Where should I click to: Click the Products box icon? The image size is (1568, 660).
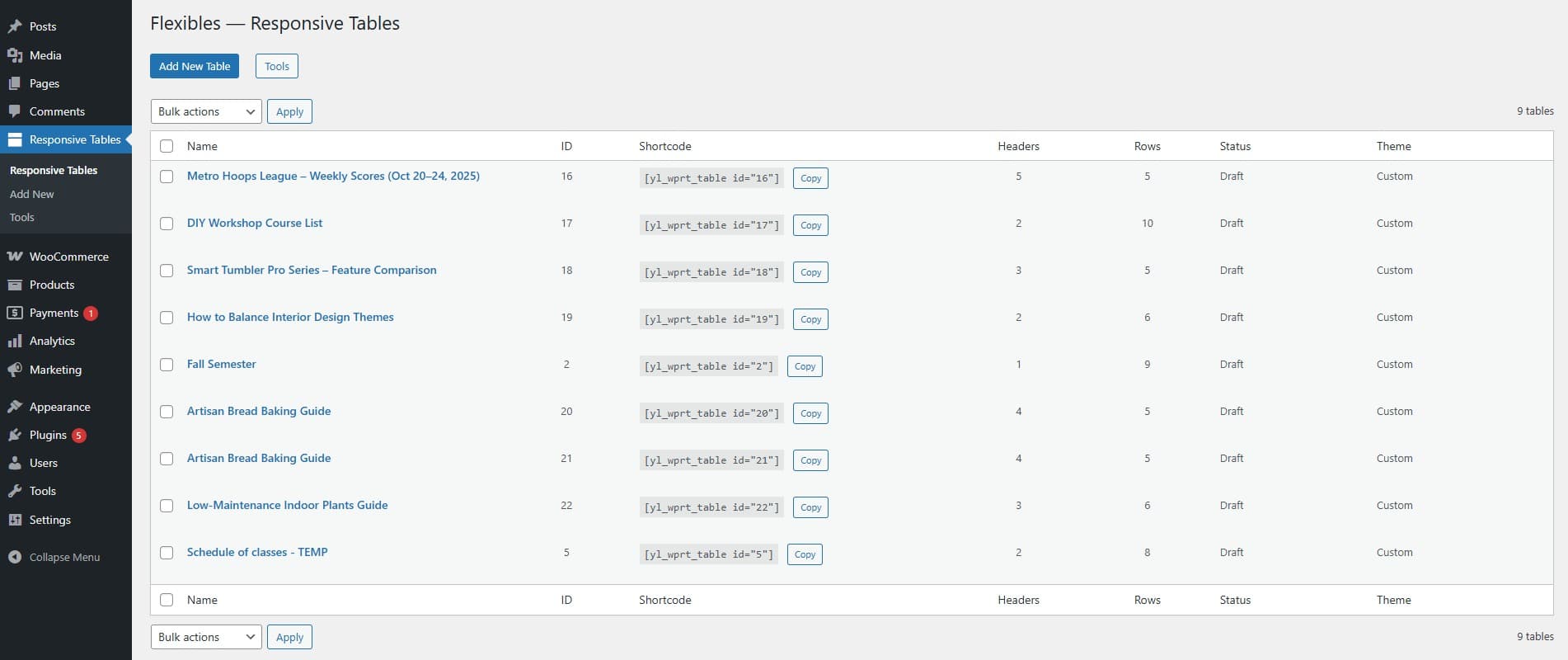15,285
